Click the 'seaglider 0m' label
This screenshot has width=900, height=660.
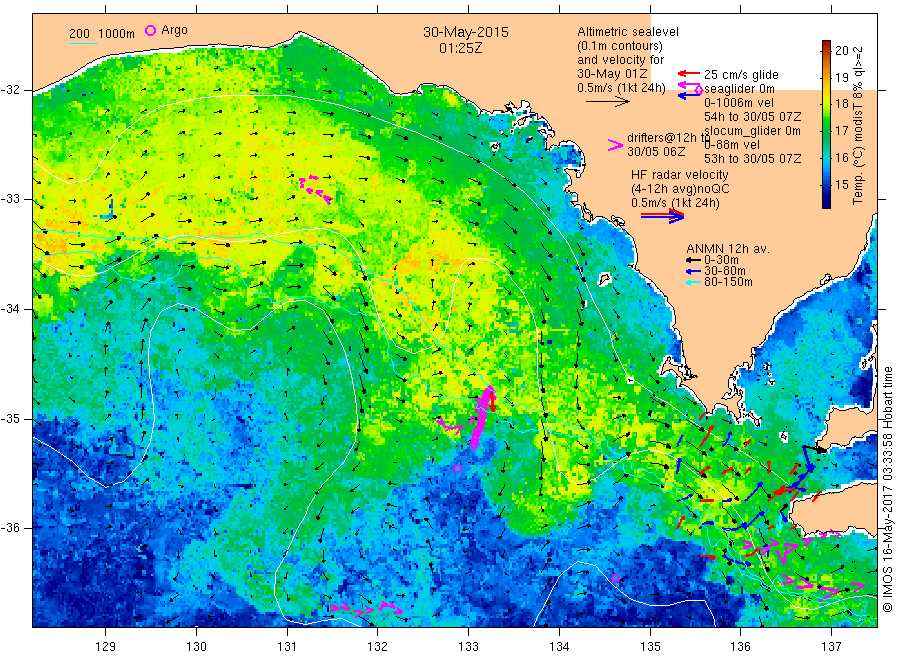point(739,88)
